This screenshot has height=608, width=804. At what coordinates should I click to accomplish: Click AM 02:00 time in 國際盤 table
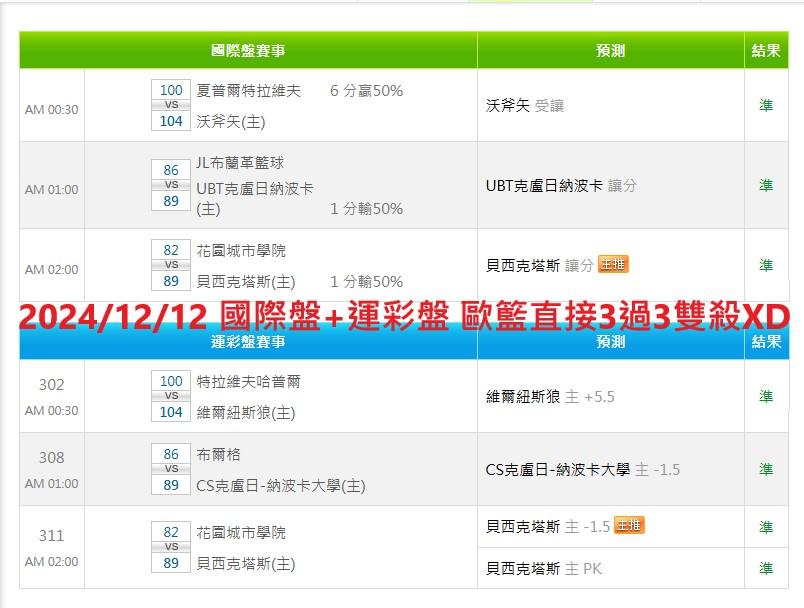pos(52,270)
